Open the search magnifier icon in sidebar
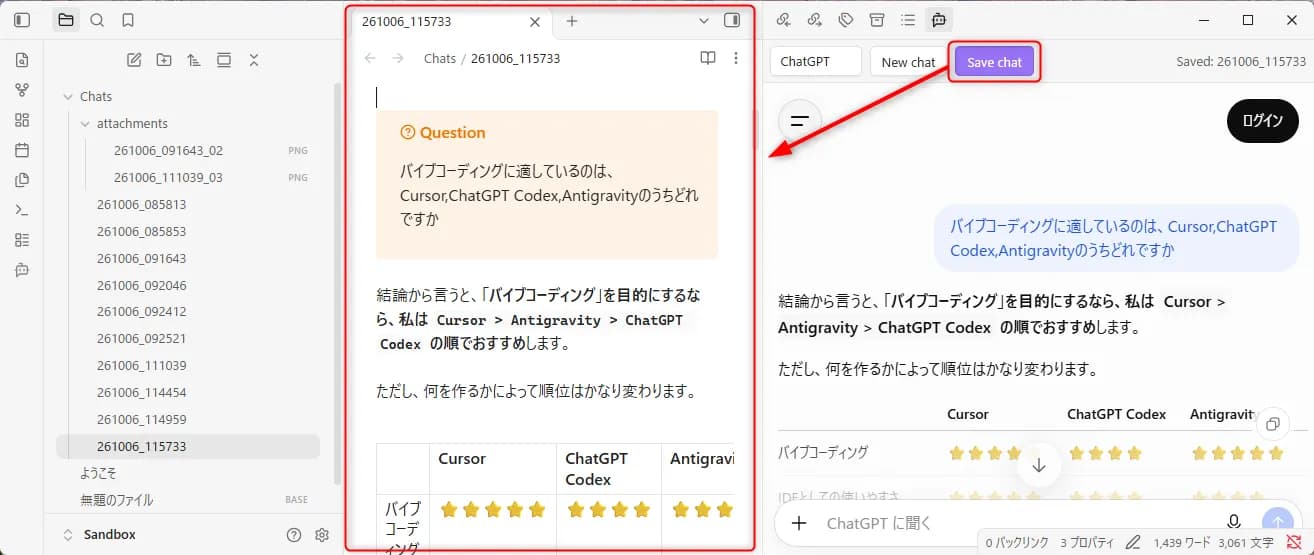The image size is (1314, 555). [x=97, y=20]
